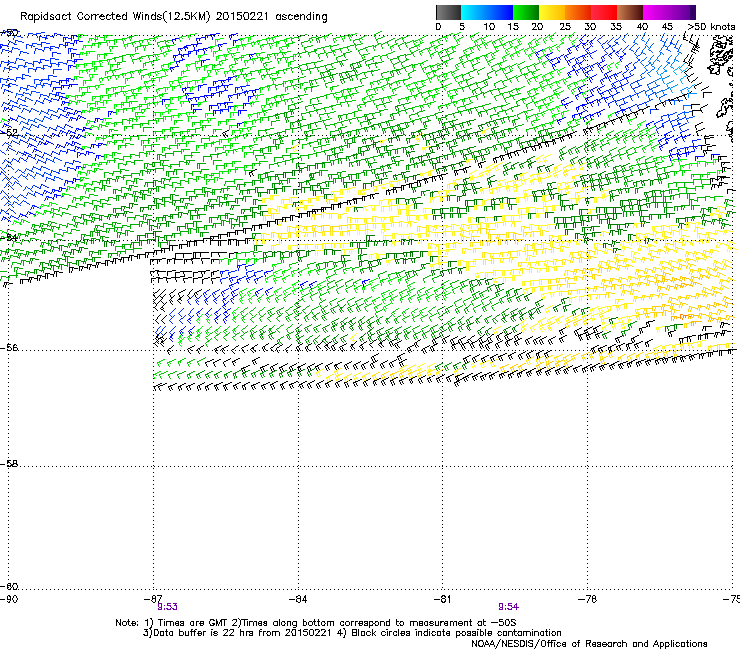Click the '>50 knots' legend label
This screenshot has width=740, height=650.
tap(711, 27)
